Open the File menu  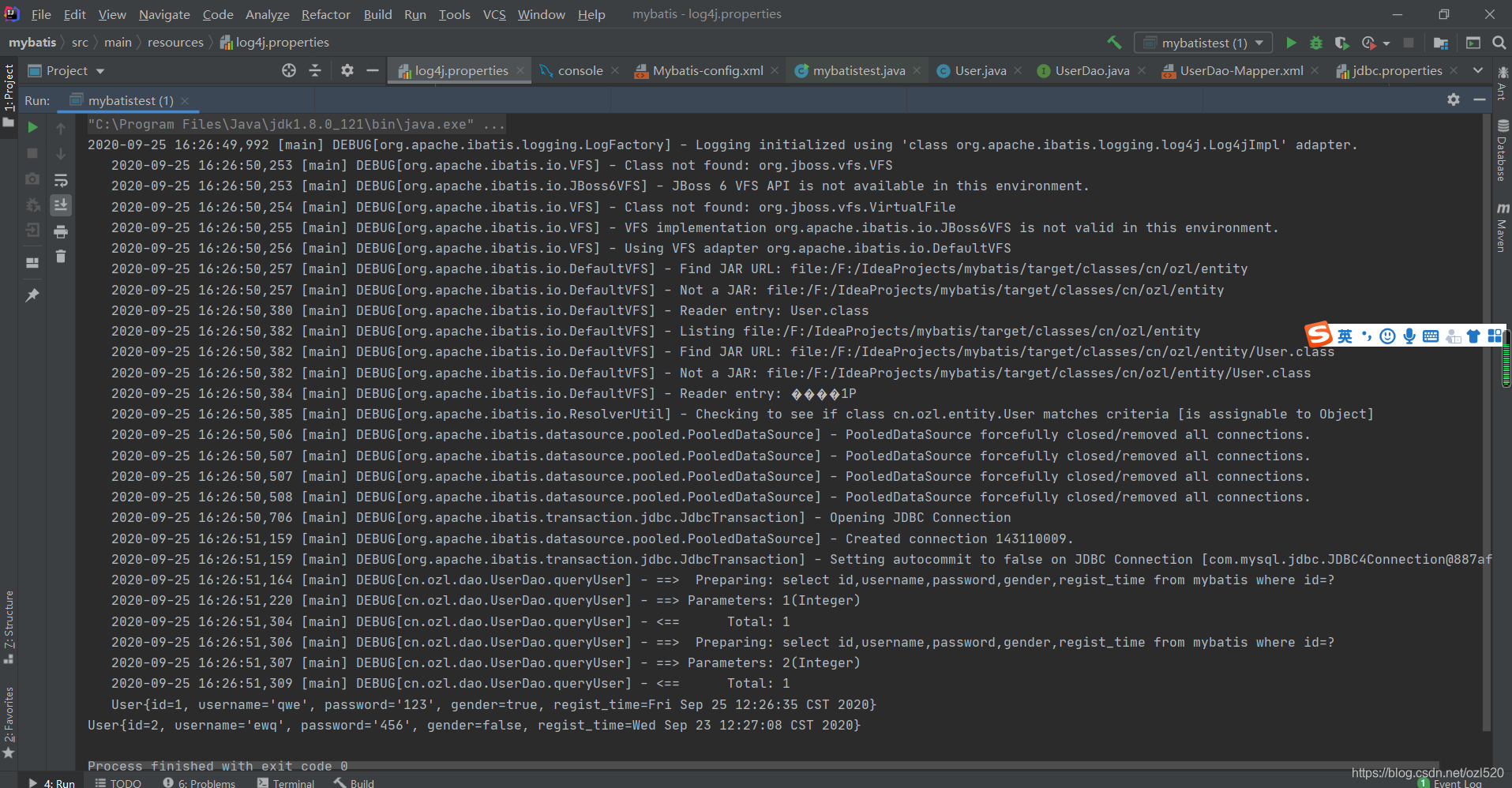pyautogui.click(x=41, y=14)
